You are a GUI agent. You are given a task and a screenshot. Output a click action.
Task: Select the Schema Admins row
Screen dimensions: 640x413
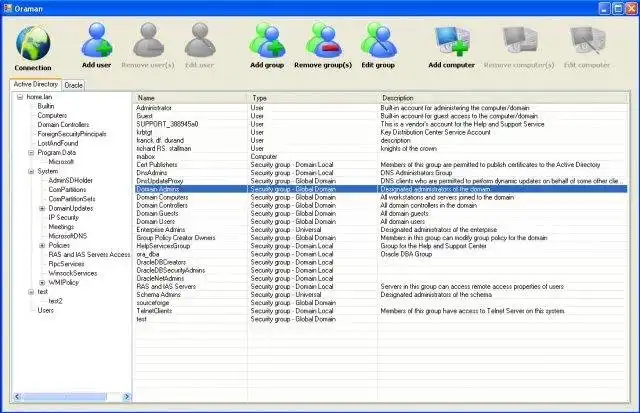pyautogui.click(x=381, y=295)
